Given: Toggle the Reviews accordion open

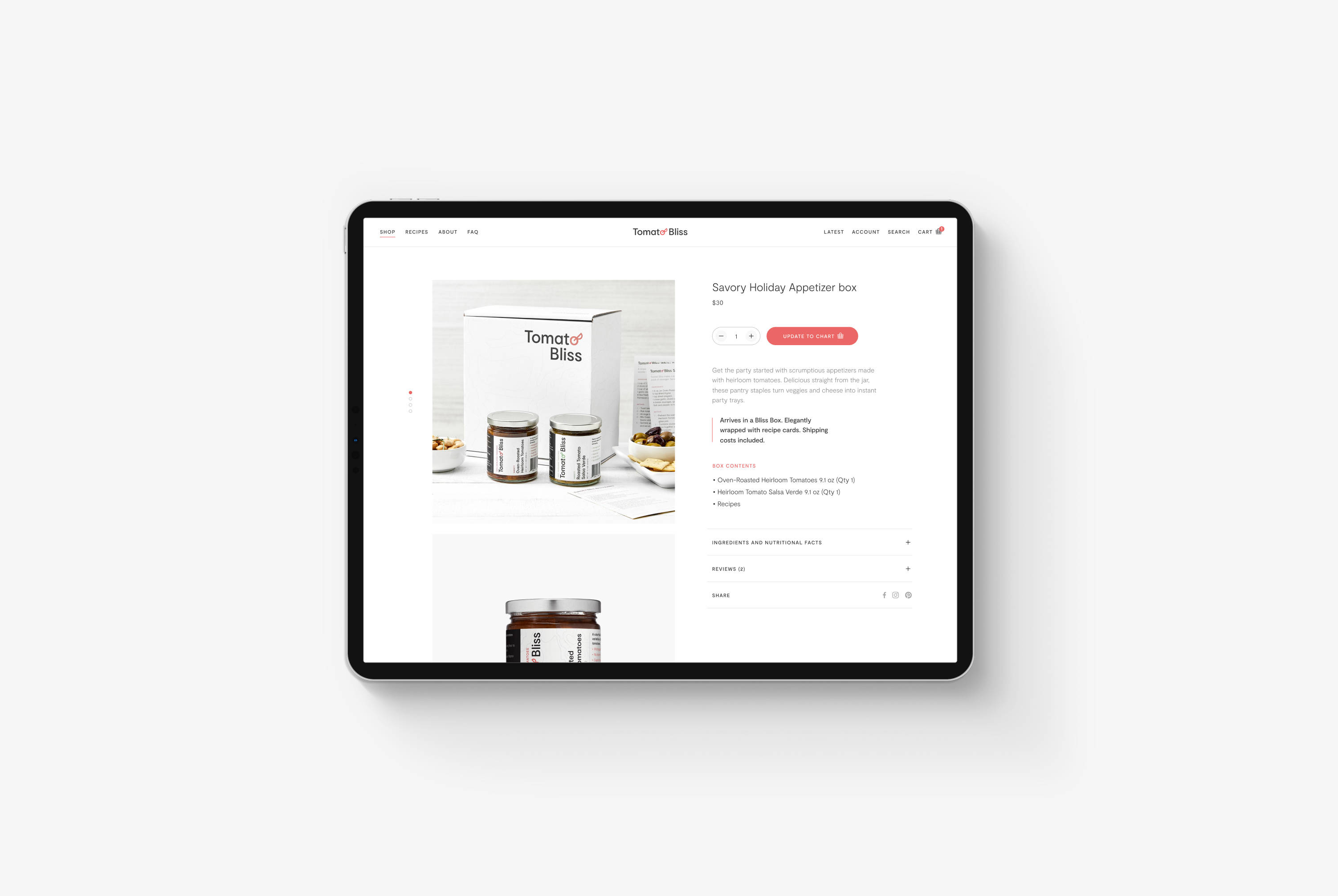Looking at the screenshot, I should (811, 569).
